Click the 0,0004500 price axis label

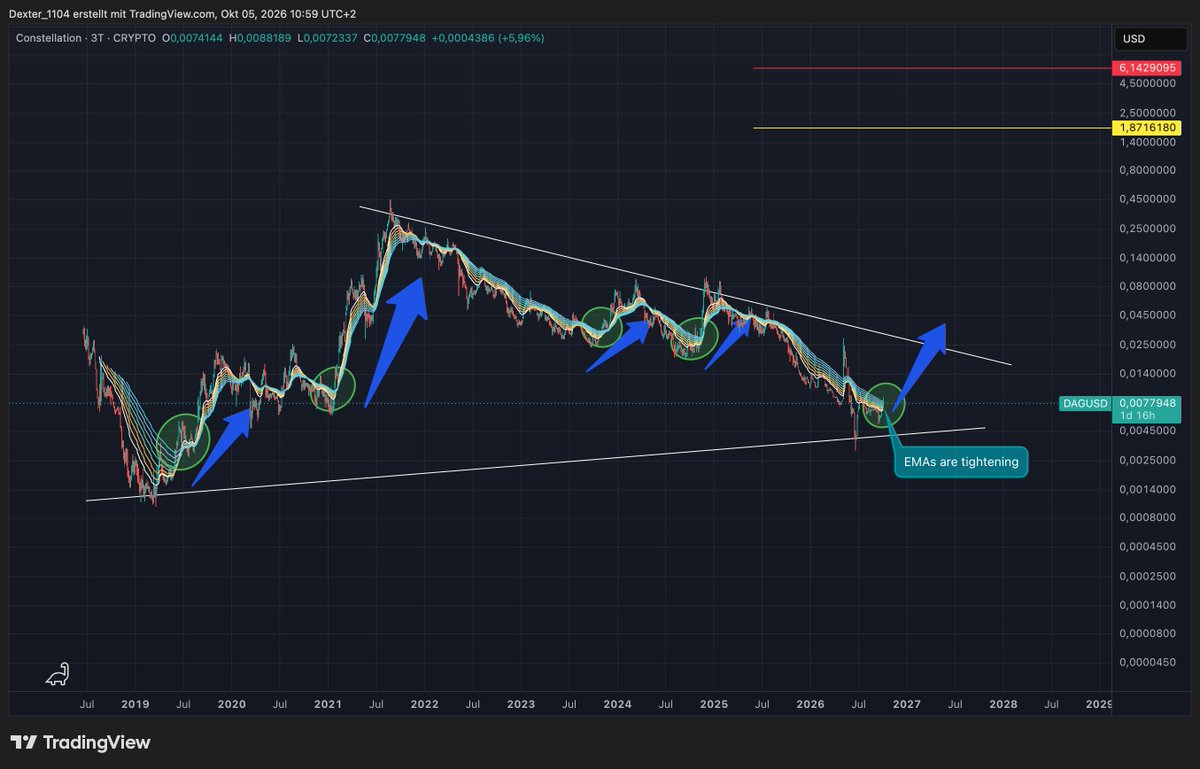[1148, 547]
